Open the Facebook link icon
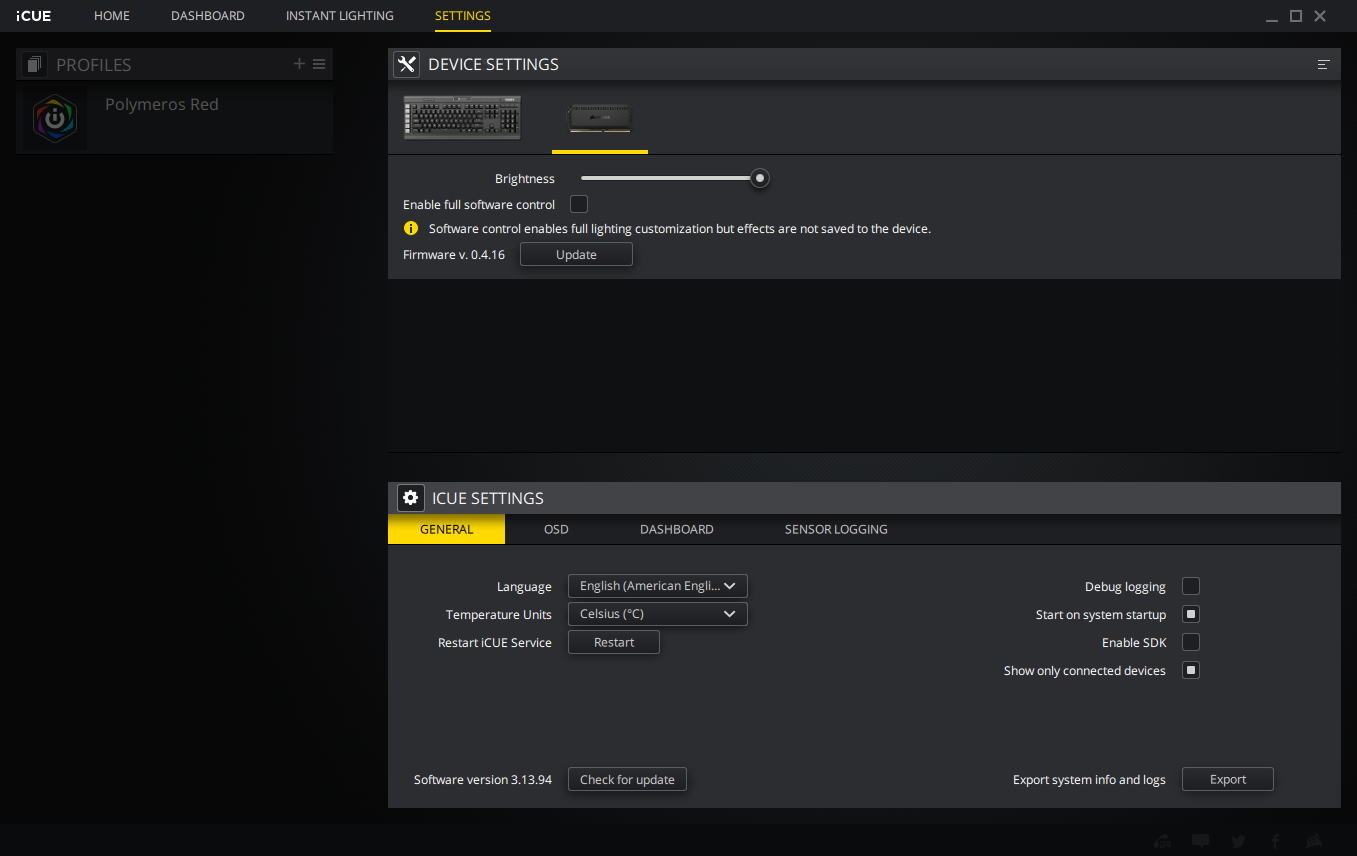 (1275, 841)
